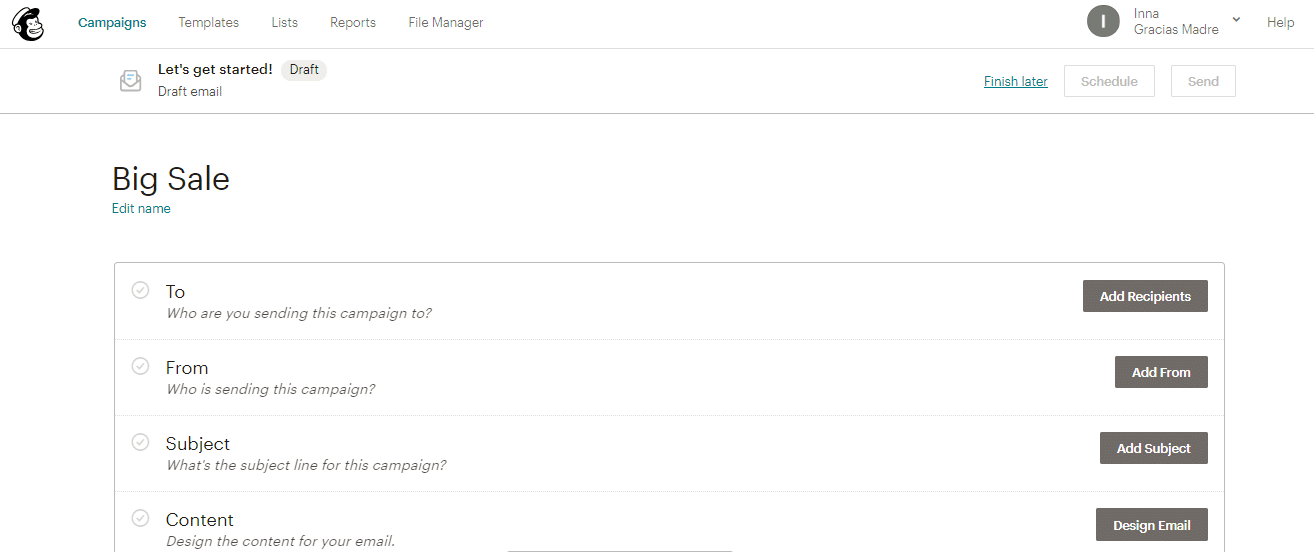
Task: Click the Design Email button
Action: coord(1152,525)
